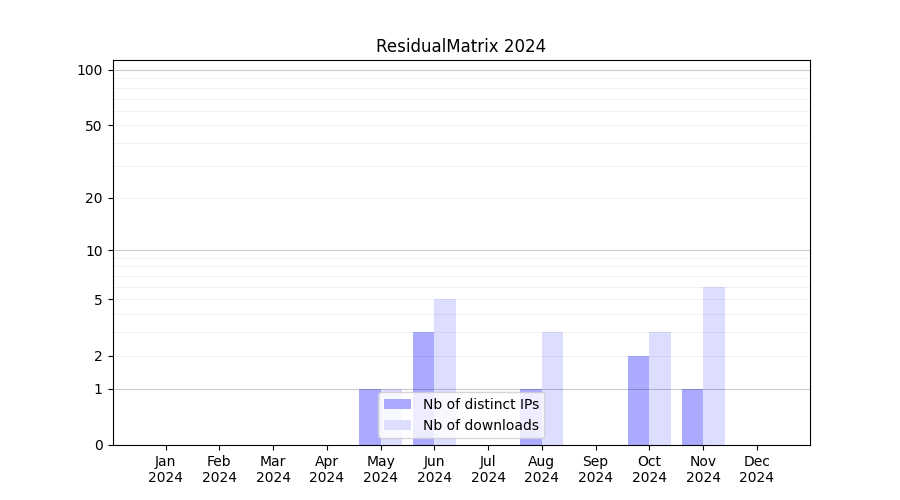Select the October downloads bar
The height and width of the screenshot is (500, 900).
660,388
